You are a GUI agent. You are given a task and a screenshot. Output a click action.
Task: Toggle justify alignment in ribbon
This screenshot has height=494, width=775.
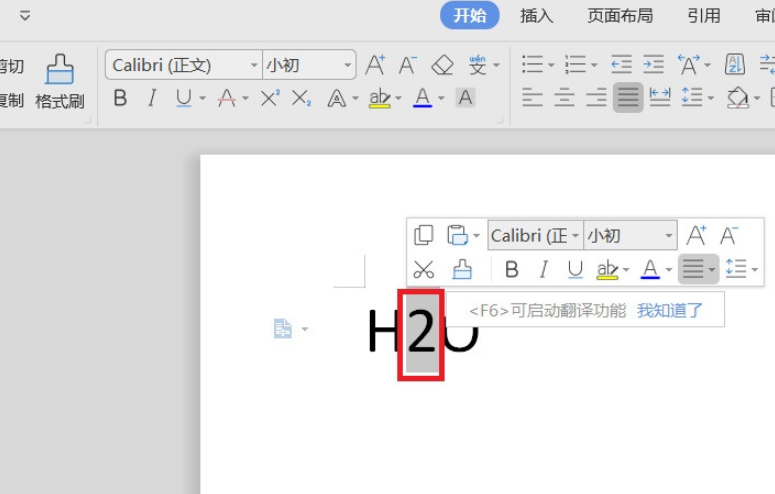coord(628,97)
